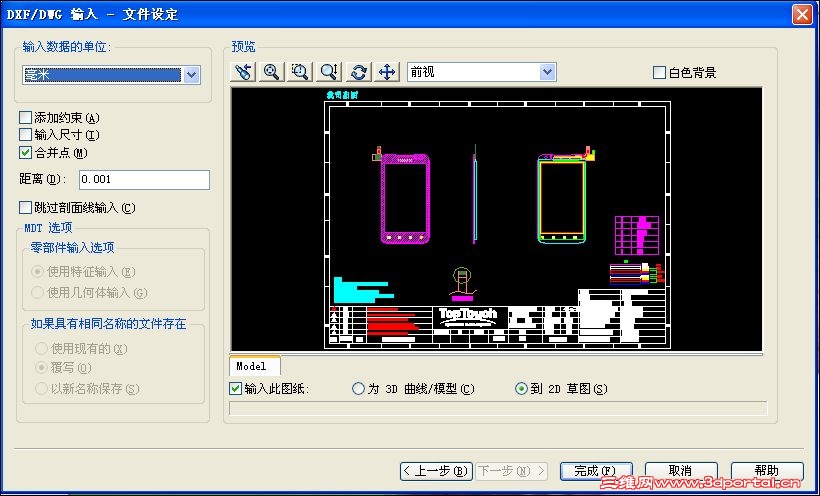
Task: Click the 取消 cancel button
Action: pos(681,471)
